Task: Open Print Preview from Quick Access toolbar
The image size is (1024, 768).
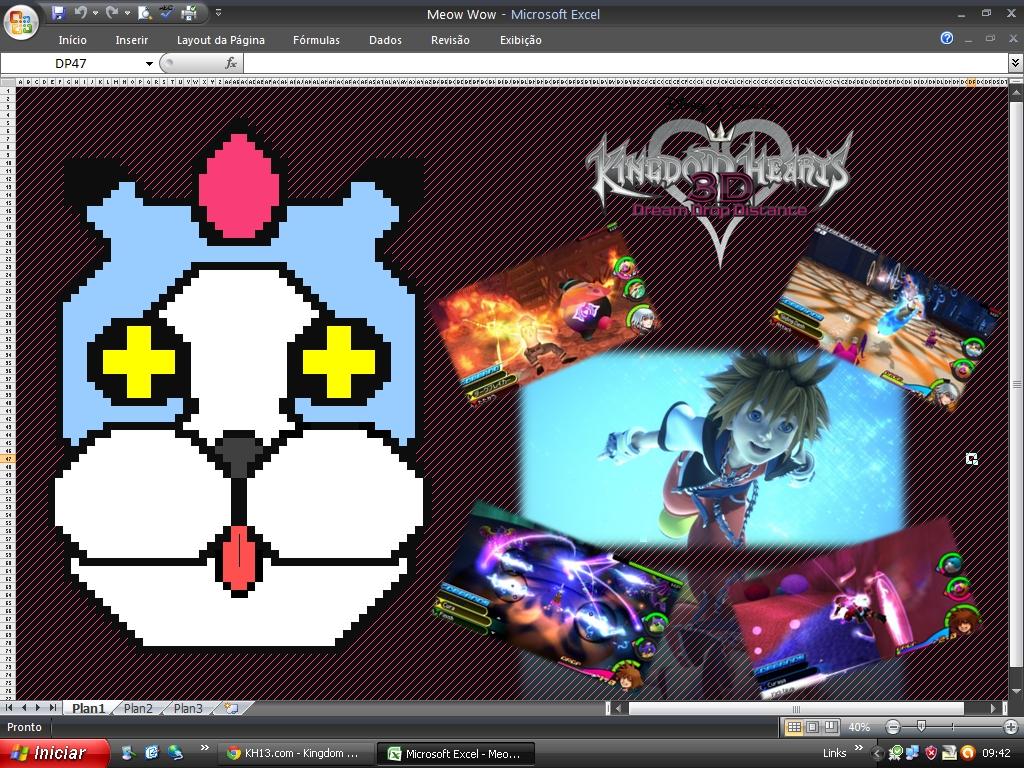Action: [x=145, y=13]
